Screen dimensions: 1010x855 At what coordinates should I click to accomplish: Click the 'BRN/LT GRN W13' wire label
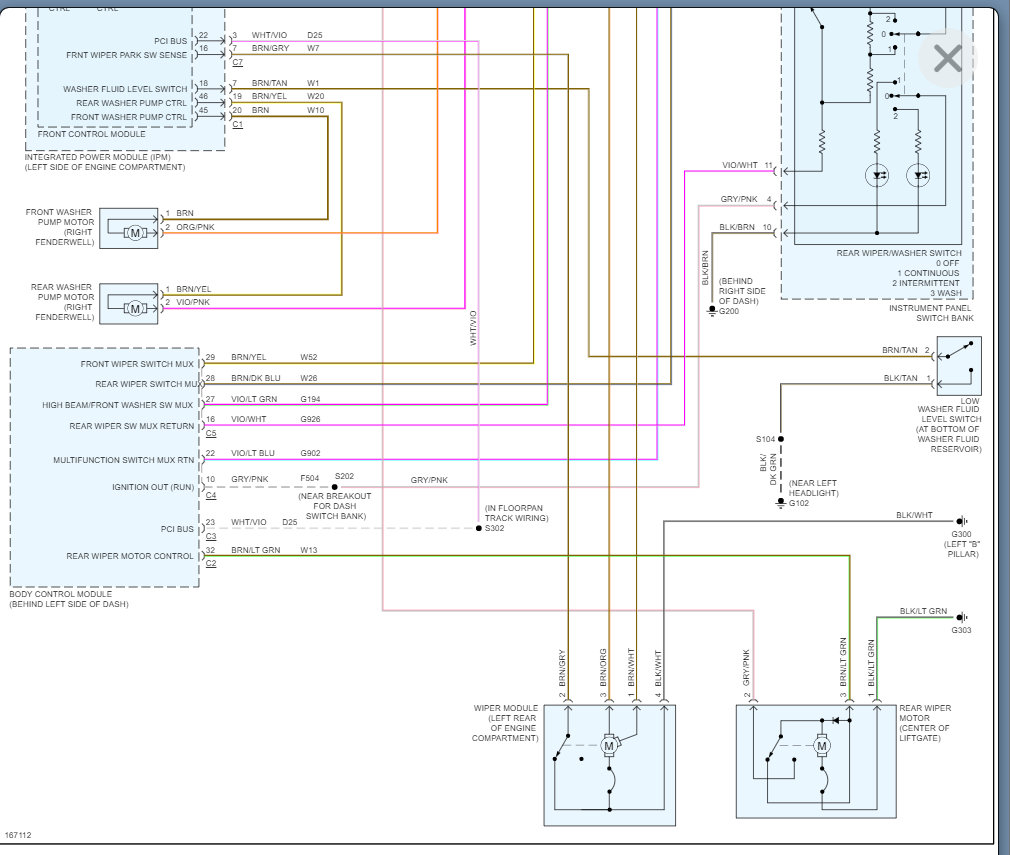point(274,550)
